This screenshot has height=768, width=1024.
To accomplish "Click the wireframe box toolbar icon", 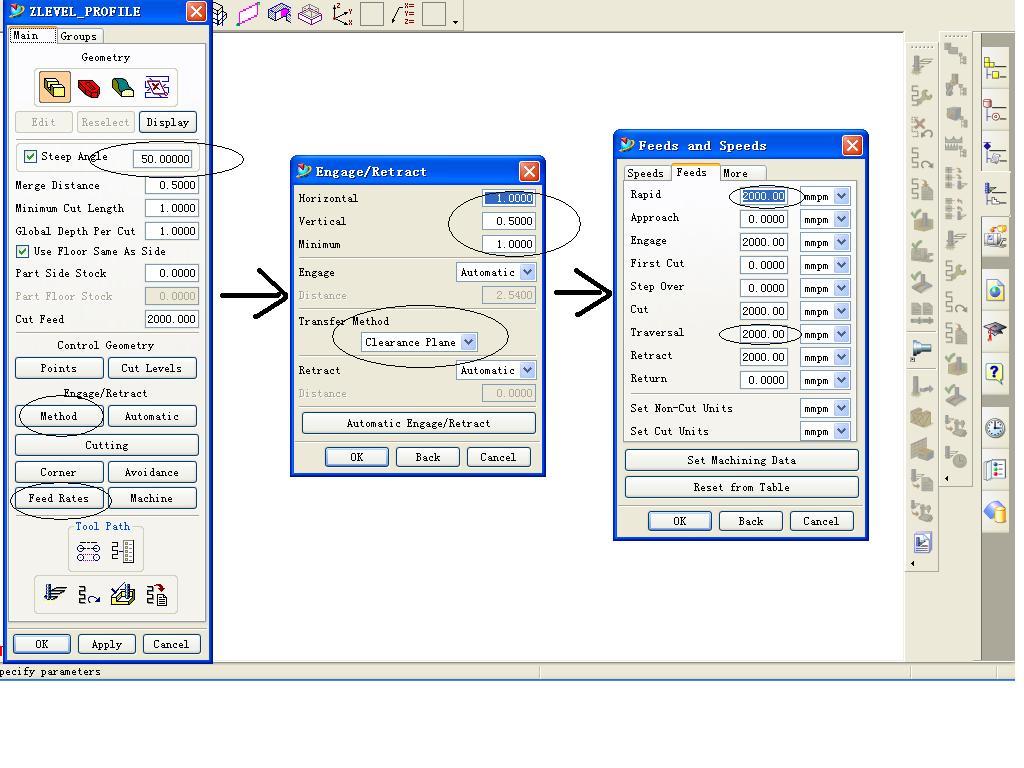I will point(310,14).
